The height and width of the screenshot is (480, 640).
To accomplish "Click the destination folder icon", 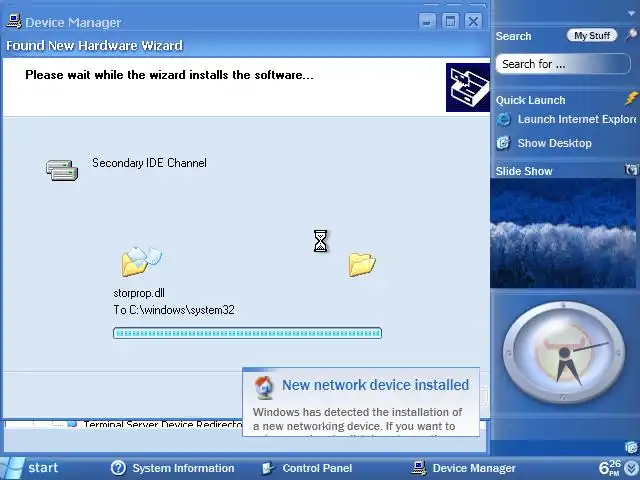I will (x=362, y=264).
